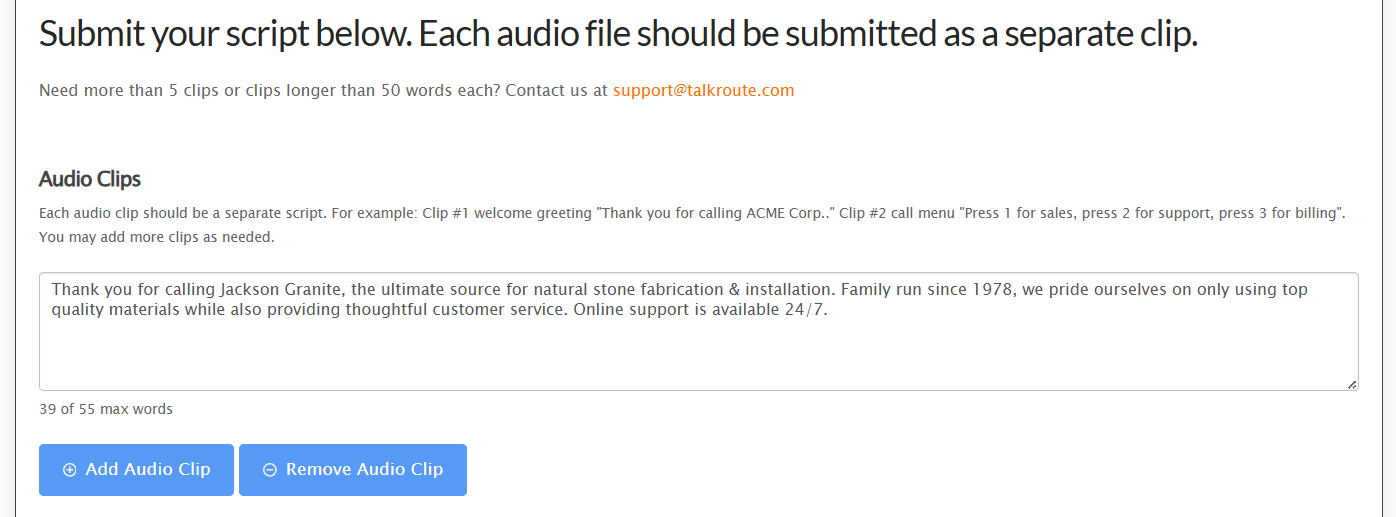This screenshot has width=1396, height=517.
Task: Place cursor on "Jackson Granite" in the script
Action: pos(282,290)
